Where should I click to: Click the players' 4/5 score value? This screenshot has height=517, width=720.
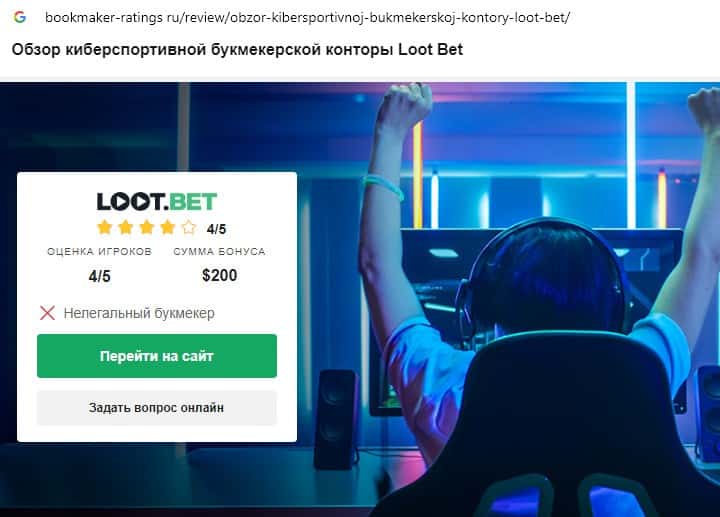pos(100,276)
